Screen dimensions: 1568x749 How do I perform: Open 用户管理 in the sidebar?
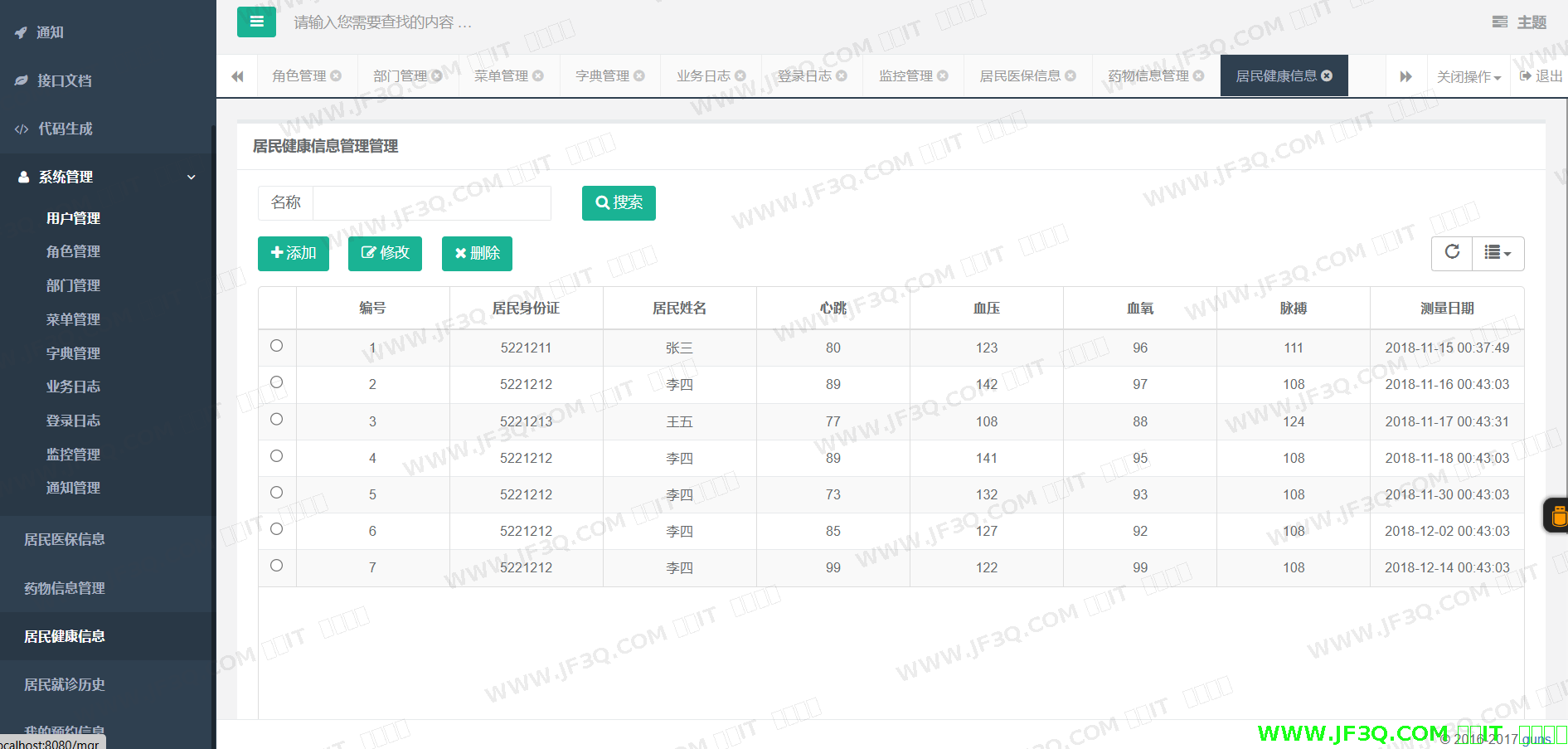(x=73, y=218)
